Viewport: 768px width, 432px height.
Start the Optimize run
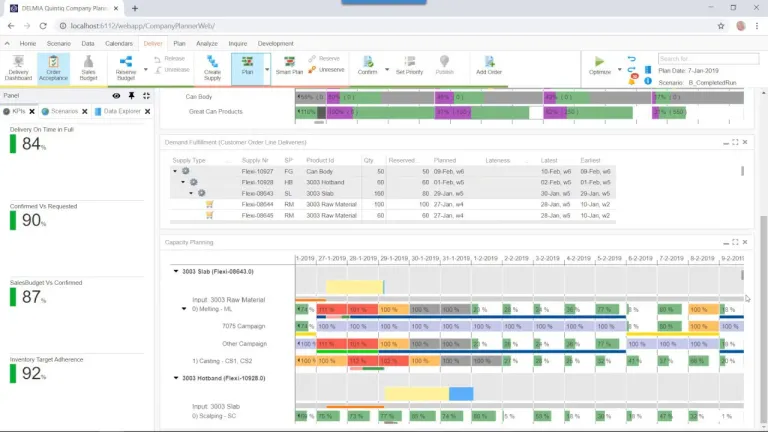[600, 65]
